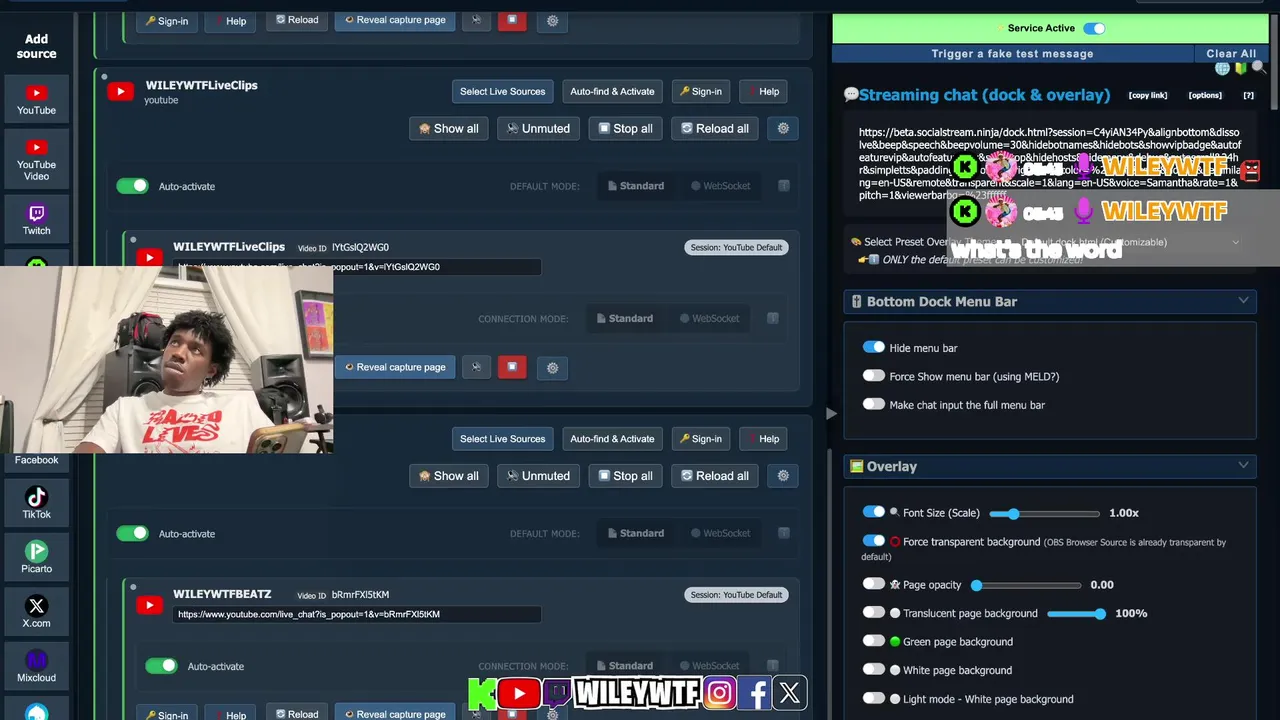Enable Green page background toggle
Viewport: 1280px width, 720px height.
(x=874, y=640)
